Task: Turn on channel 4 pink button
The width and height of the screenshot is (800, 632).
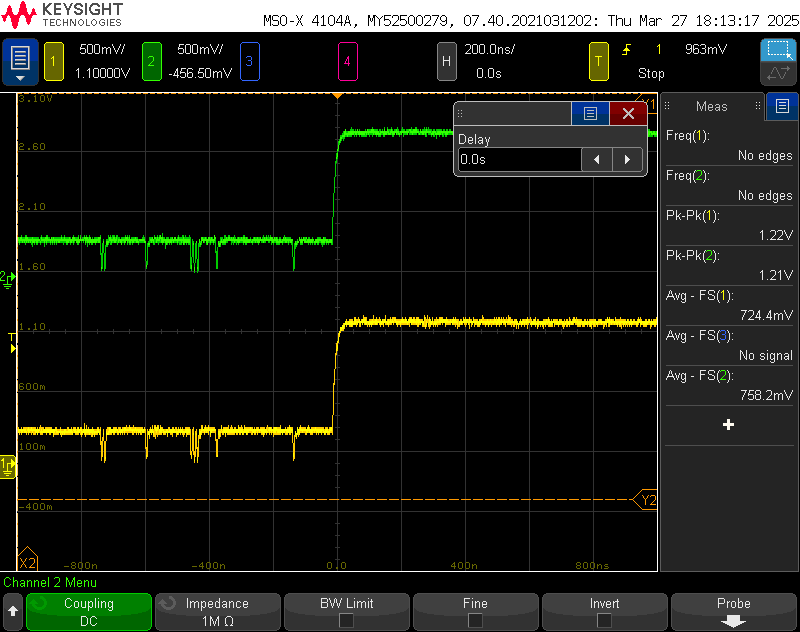Action: tap(347, 62)
